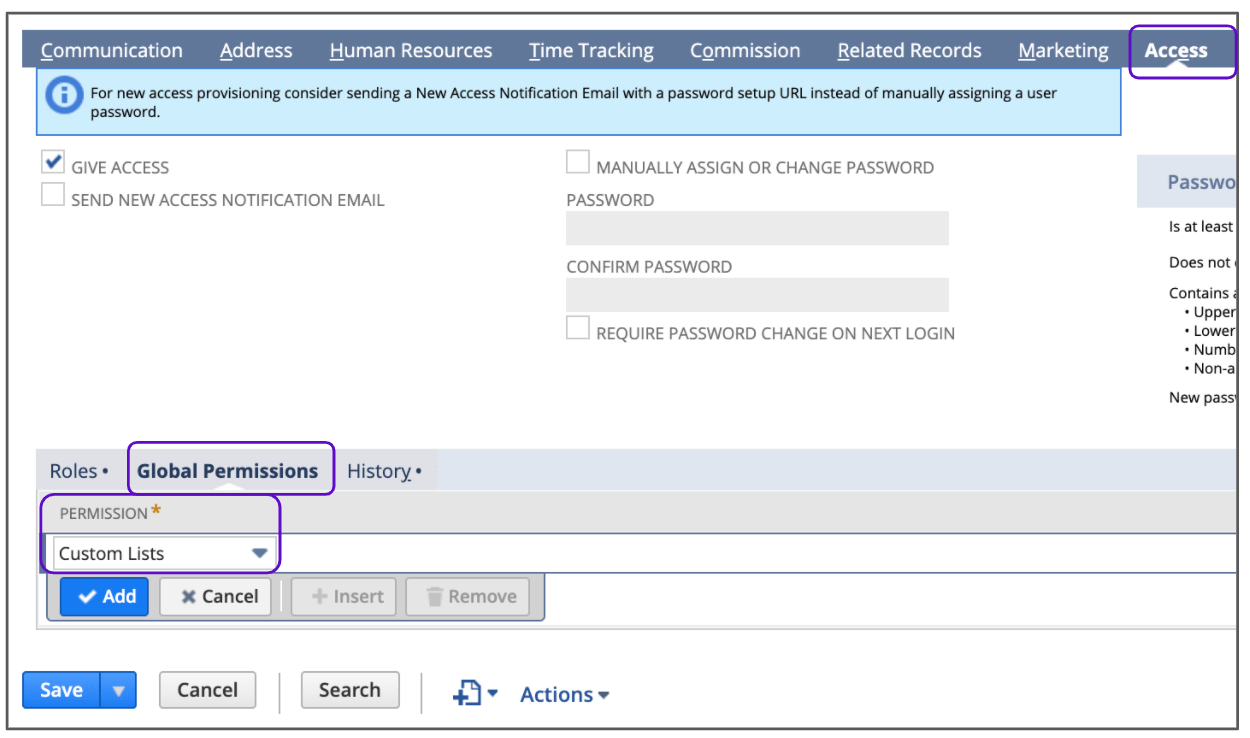The image size is (1250, 738).
Task: Click the new record page icon next to Actions
Action: pyautogui.click(x=466, y=692)
